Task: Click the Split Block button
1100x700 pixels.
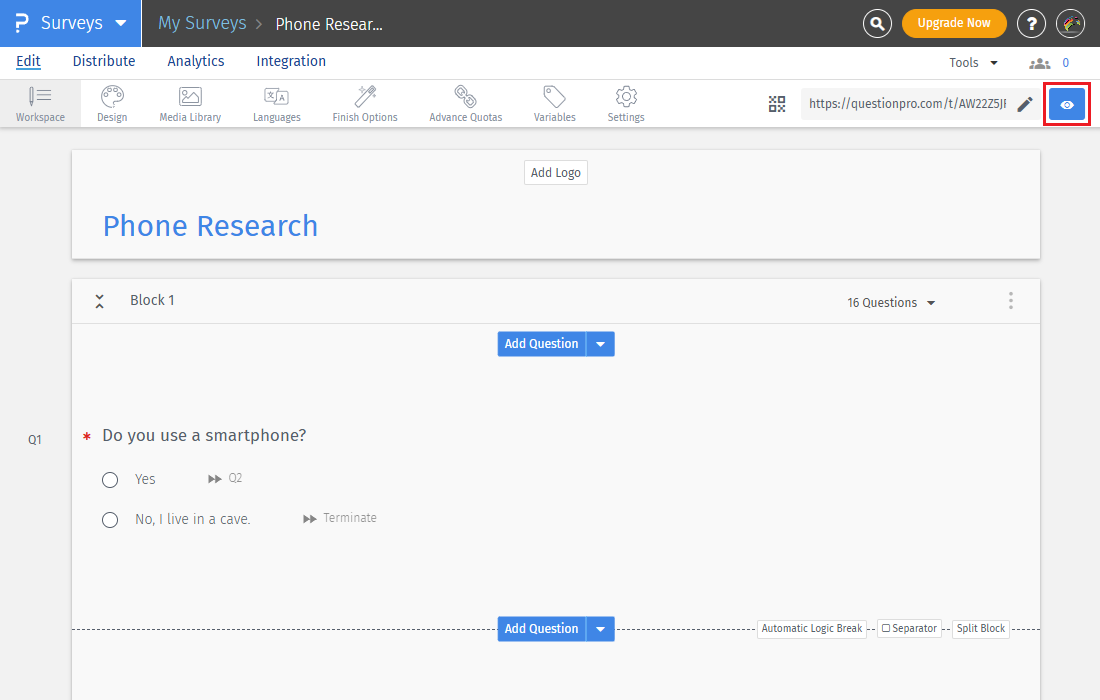Action: point(981,628)
